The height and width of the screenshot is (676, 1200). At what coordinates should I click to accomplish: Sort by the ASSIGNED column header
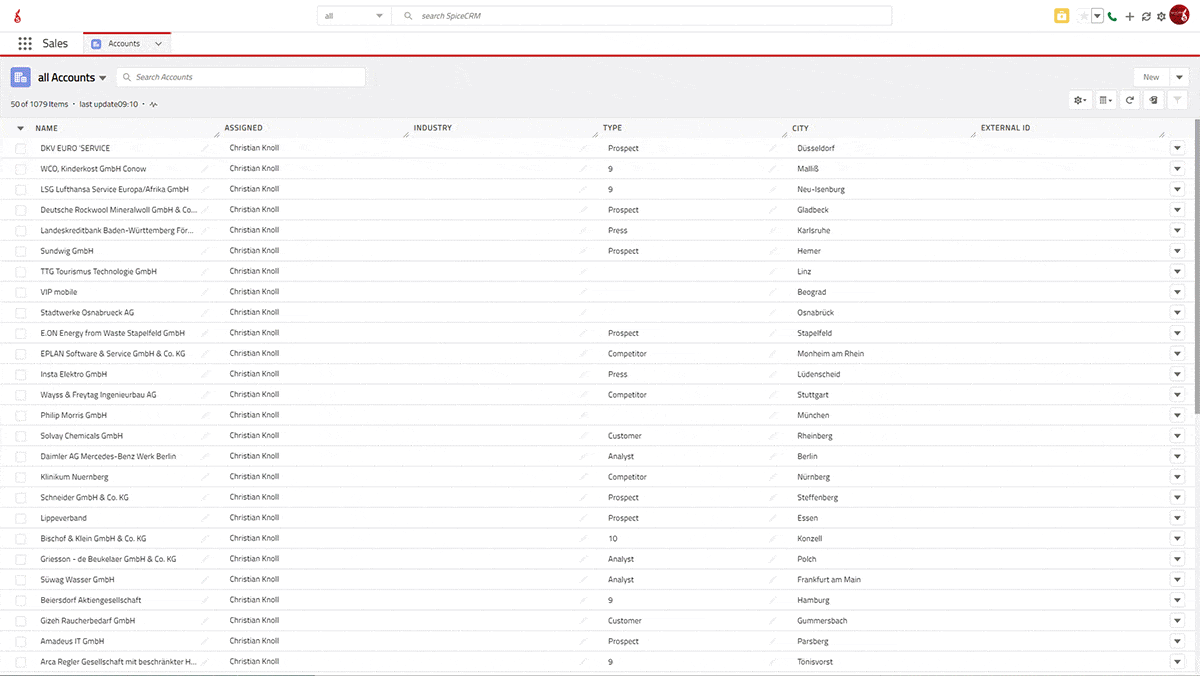click(x=244, y=128)
